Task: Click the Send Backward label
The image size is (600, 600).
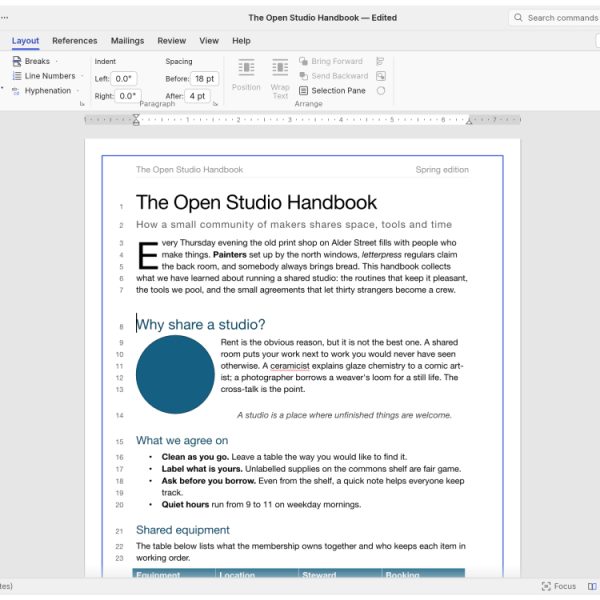Action: pos(339,76)
